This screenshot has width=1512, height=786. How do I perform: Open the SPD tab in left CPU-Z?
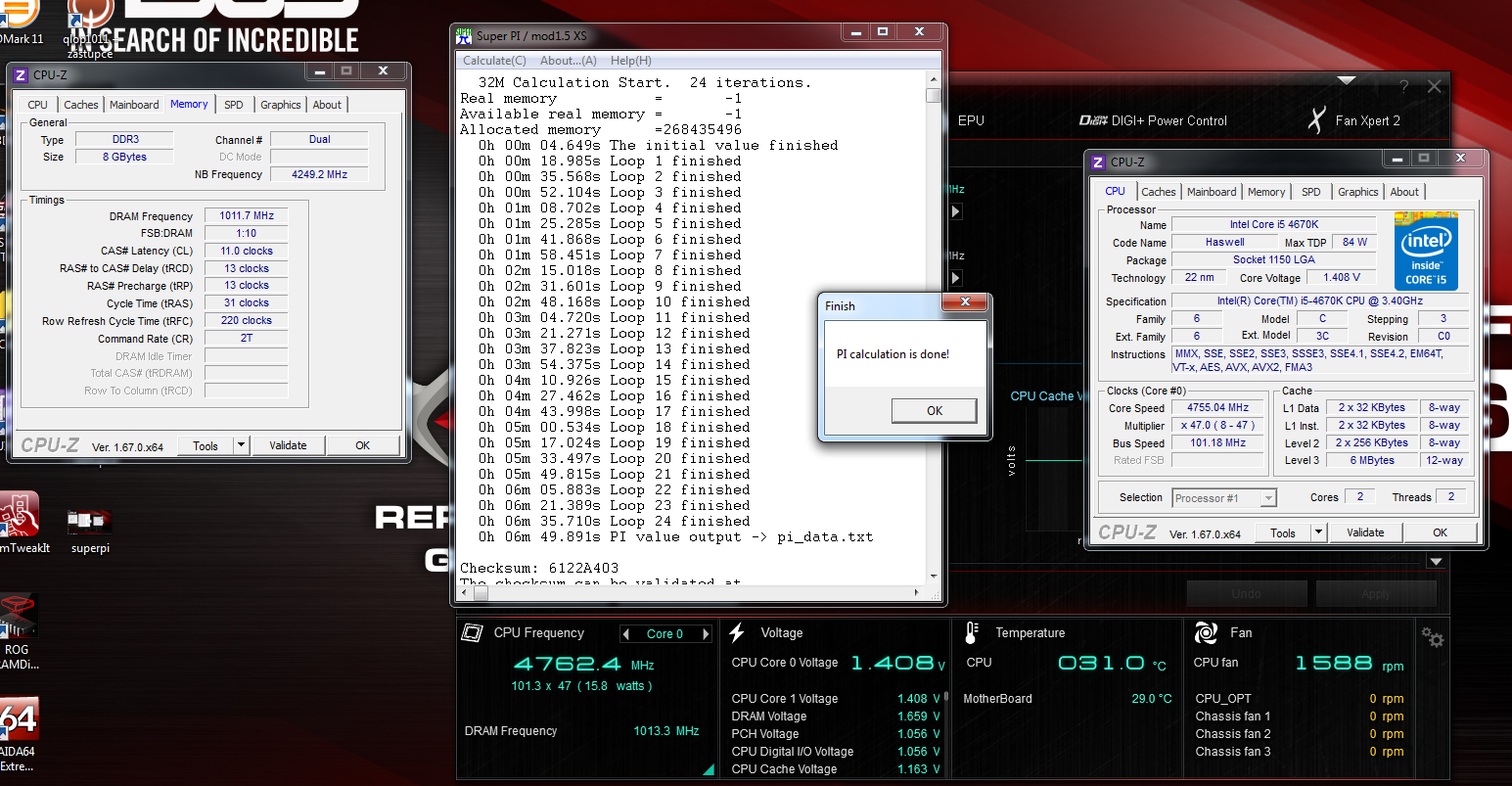[x=234, y=105]
